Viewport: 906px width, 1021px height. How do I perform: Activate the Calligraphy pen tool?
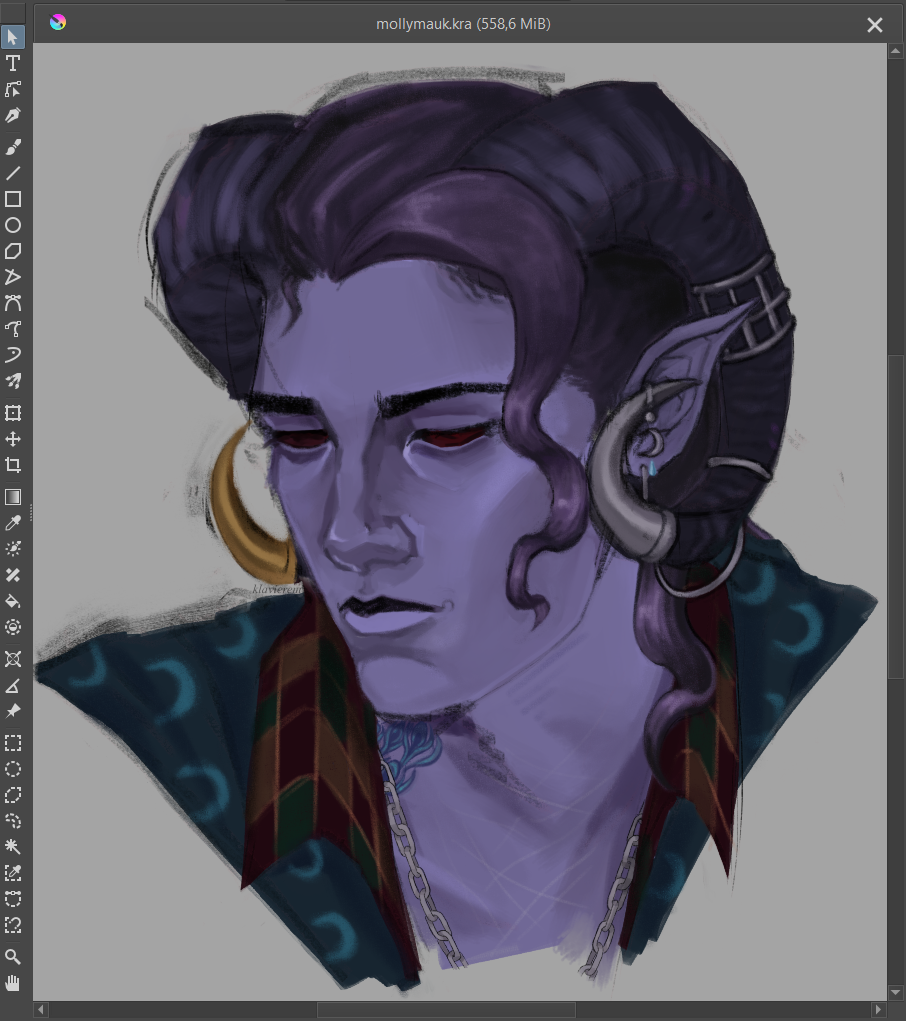[13, 116]
